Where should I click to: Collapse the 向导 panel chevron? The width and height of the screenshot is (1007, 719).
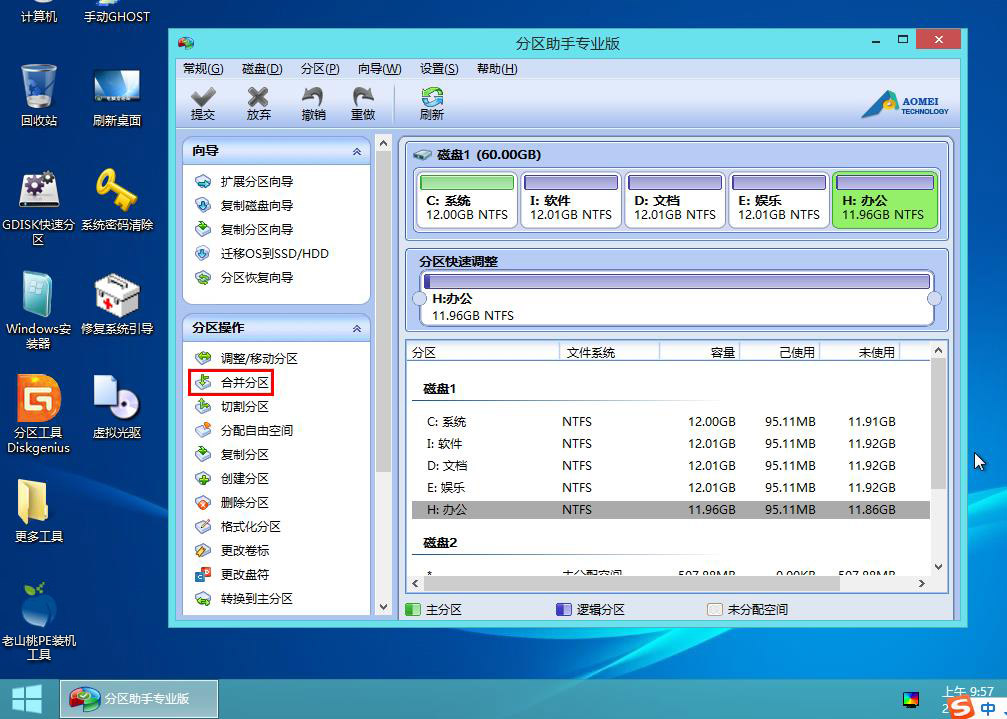[357, 152]
